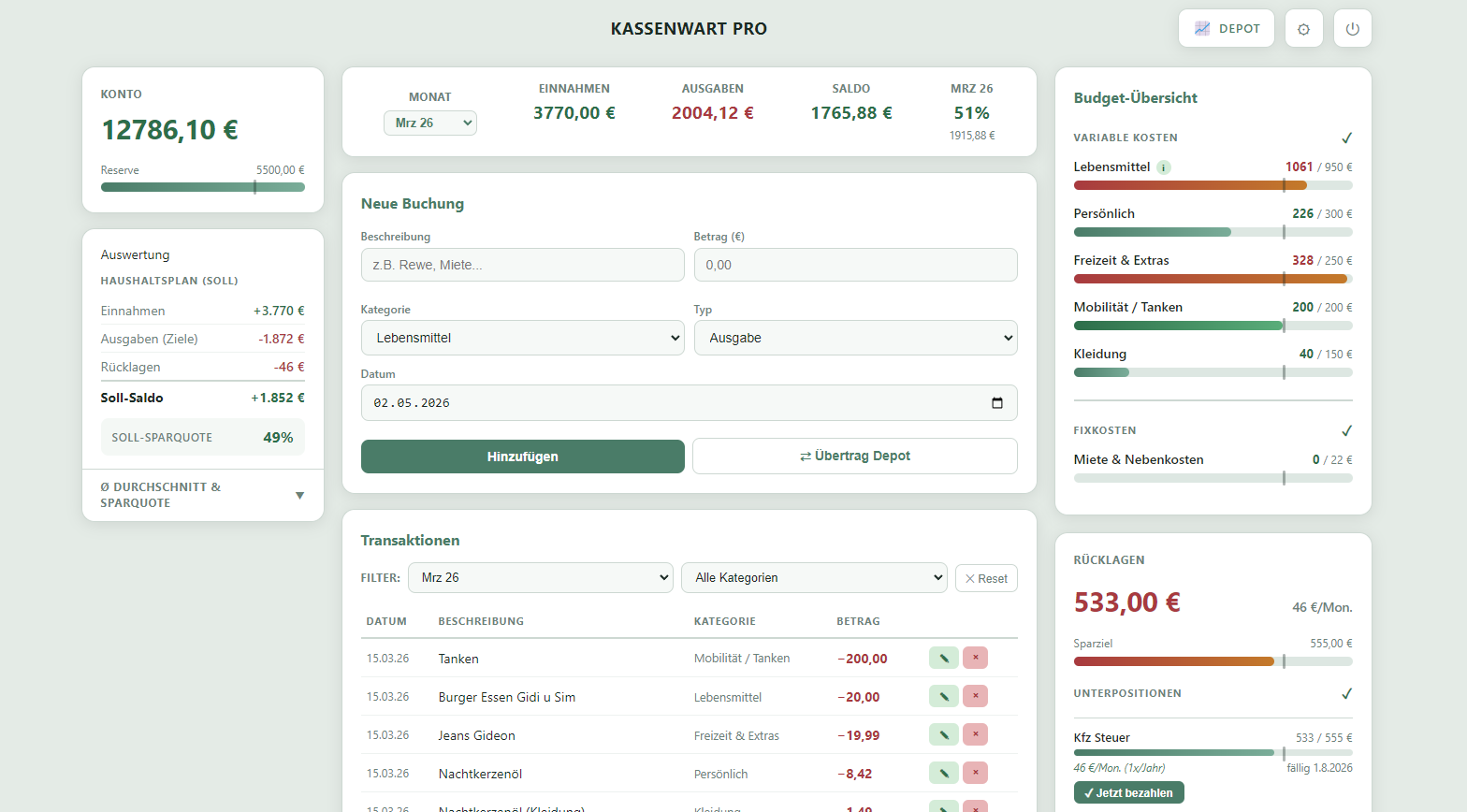Click the Reserve progress bar
The width and height of the screenshot is (1467, 812).
tap(203, 187)
